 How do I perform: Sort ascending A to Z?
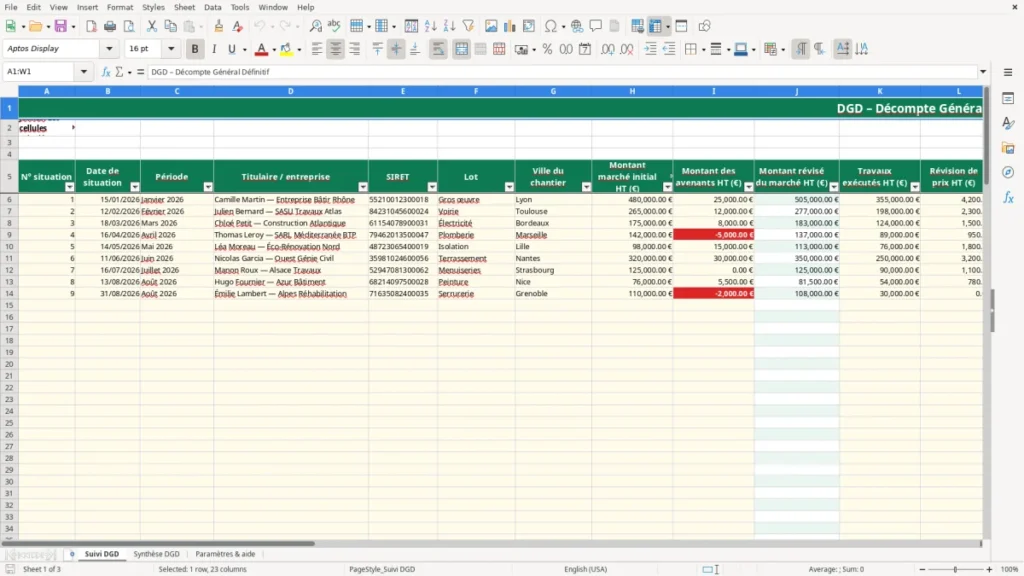(x=430, y=26)
